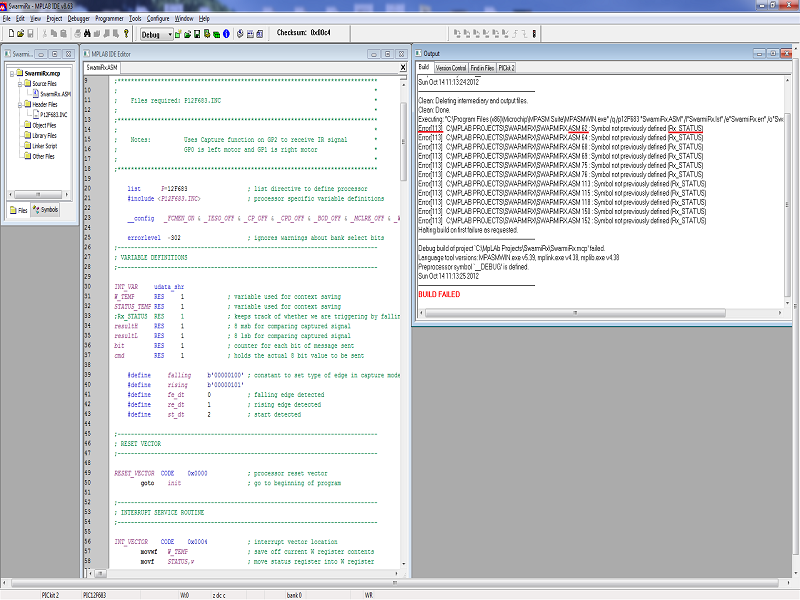Switch to the Build output tab
The height and width of the screenshot is (600, 800).
[423, 67]
